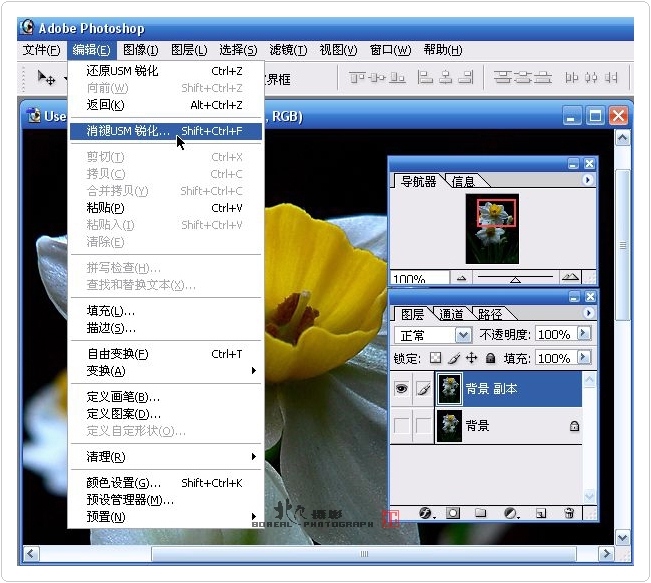Viewport: 651px width, 583px height.
Task: Click the align bottom edges icon
Action: click(397, 78)
